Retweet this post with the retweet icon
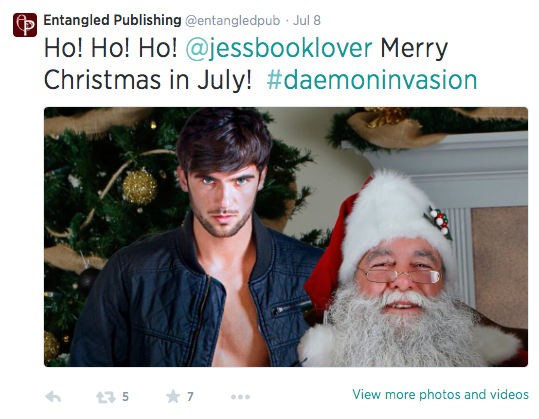 point(106,397)
